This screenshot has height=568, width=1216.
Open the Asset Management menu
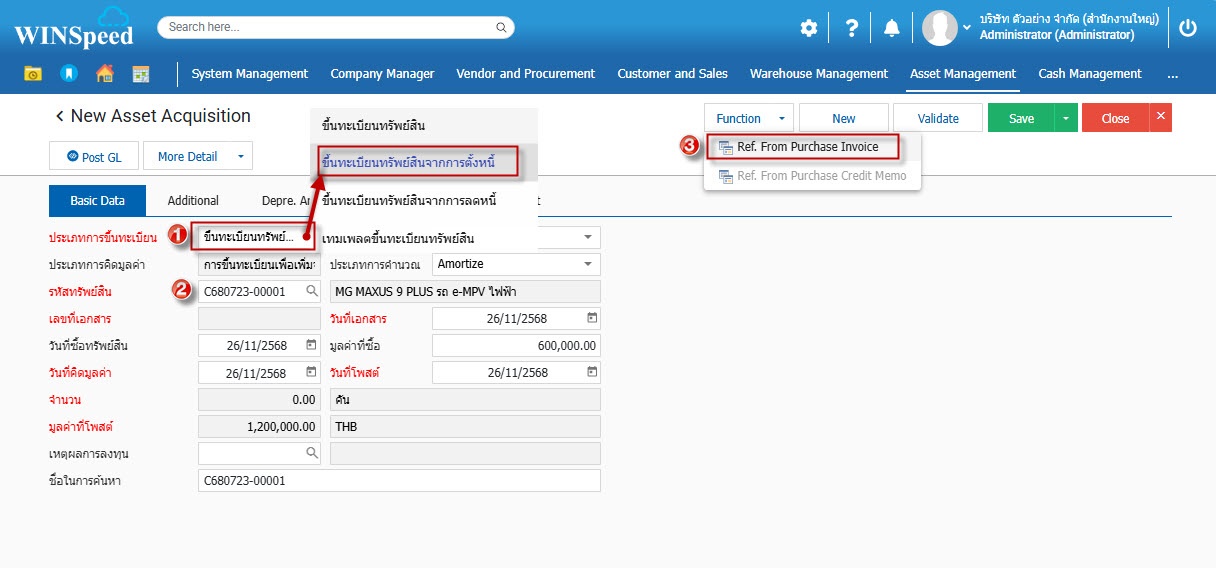[x=962, y=74]
